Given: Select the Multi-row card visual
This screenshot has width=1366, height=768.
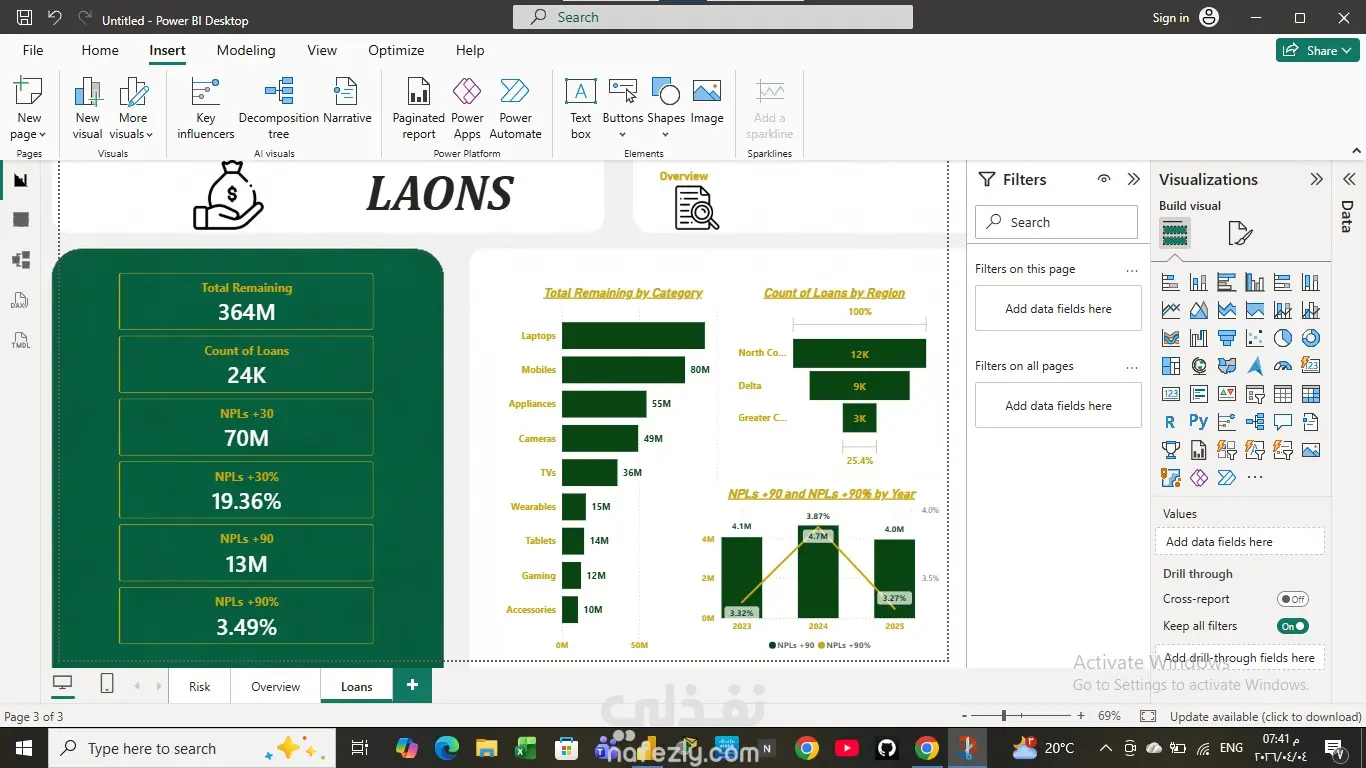Looking at the screenshot, I should pyautogui.click(x=1199, y=394).
